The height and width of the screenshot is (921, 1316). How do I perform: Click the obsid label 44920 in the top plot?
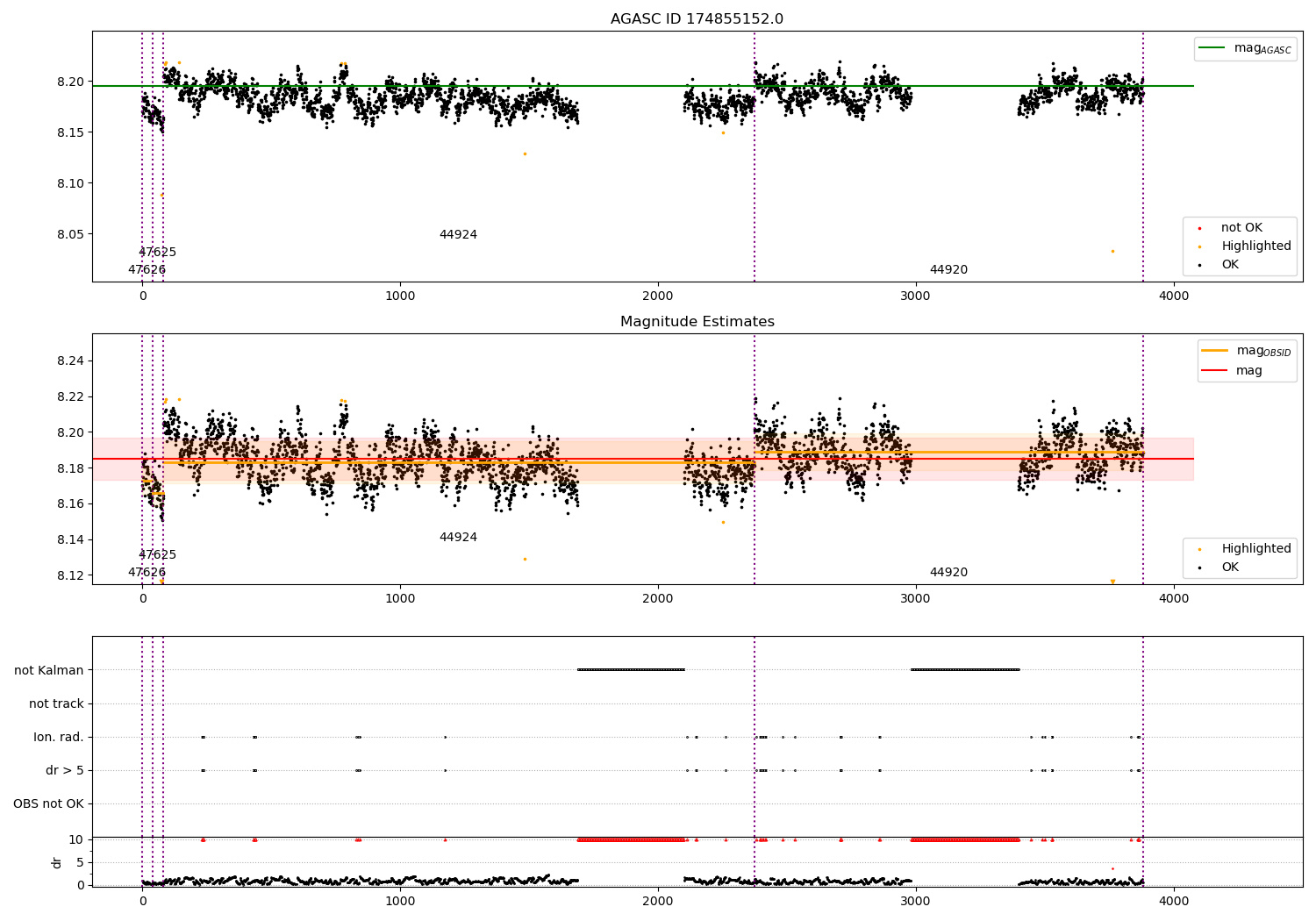pyautogui.click(x=948, y=270)
